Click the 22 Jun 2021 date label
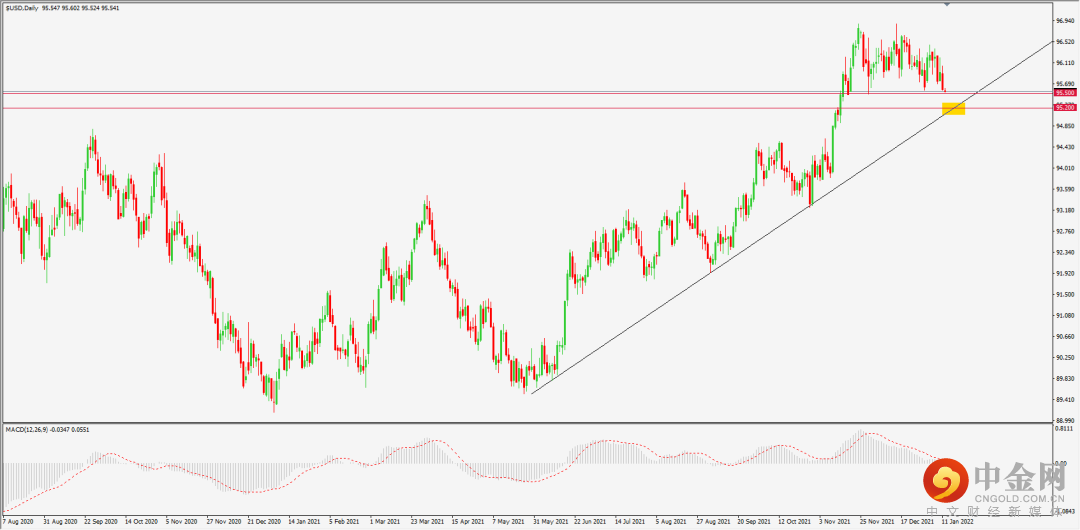This screenshot has height=530, width=1080. click(x=592, y=522)
